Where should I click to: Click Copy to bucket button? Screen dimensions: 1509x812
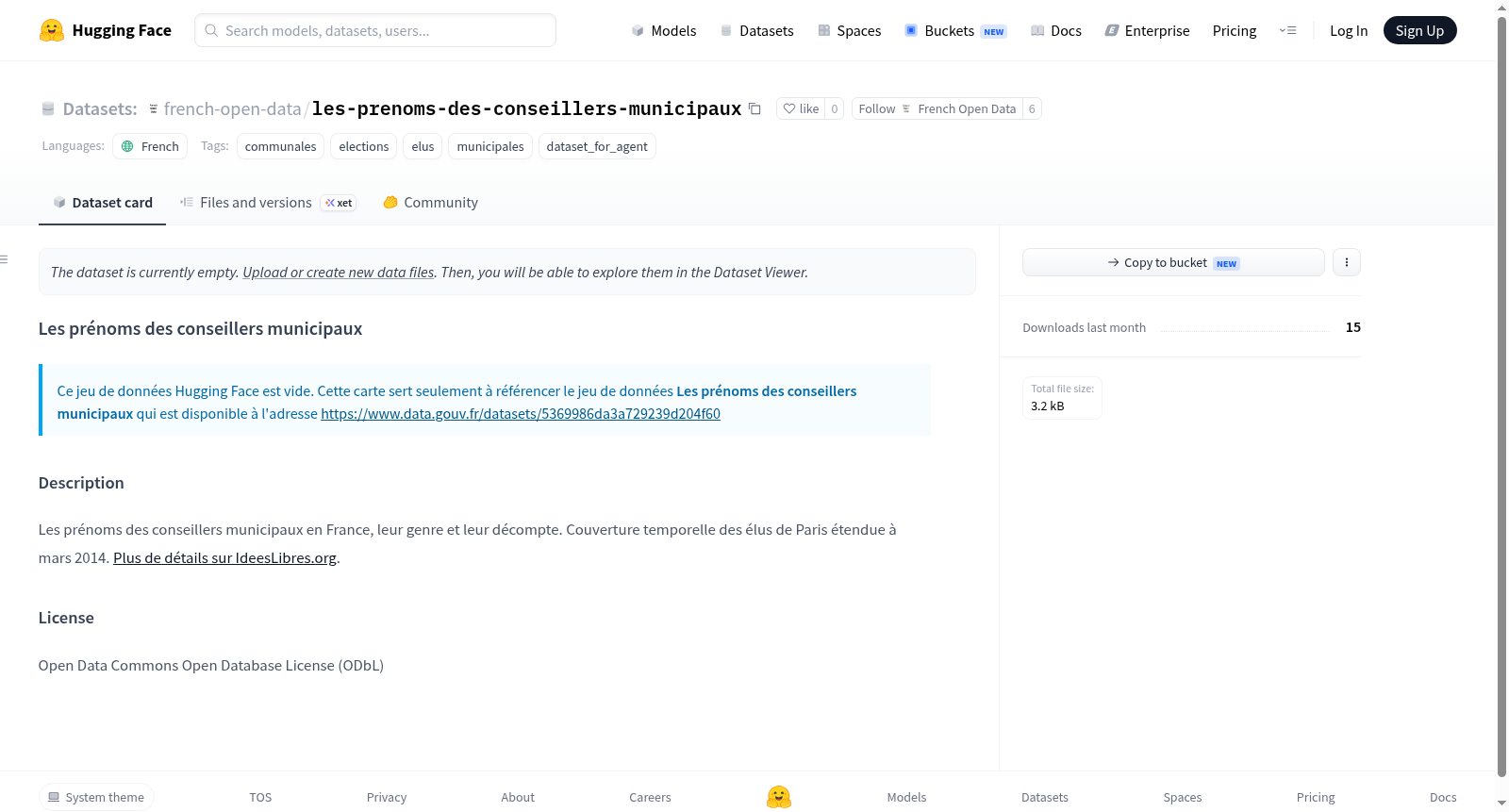[1173, 262]
